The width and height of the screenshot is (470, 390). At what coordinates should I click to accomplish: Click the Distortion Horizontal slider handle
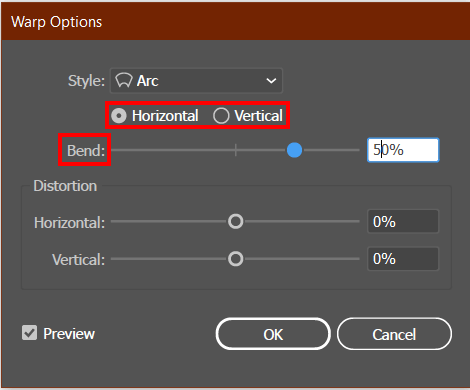(x=236, y=221)
